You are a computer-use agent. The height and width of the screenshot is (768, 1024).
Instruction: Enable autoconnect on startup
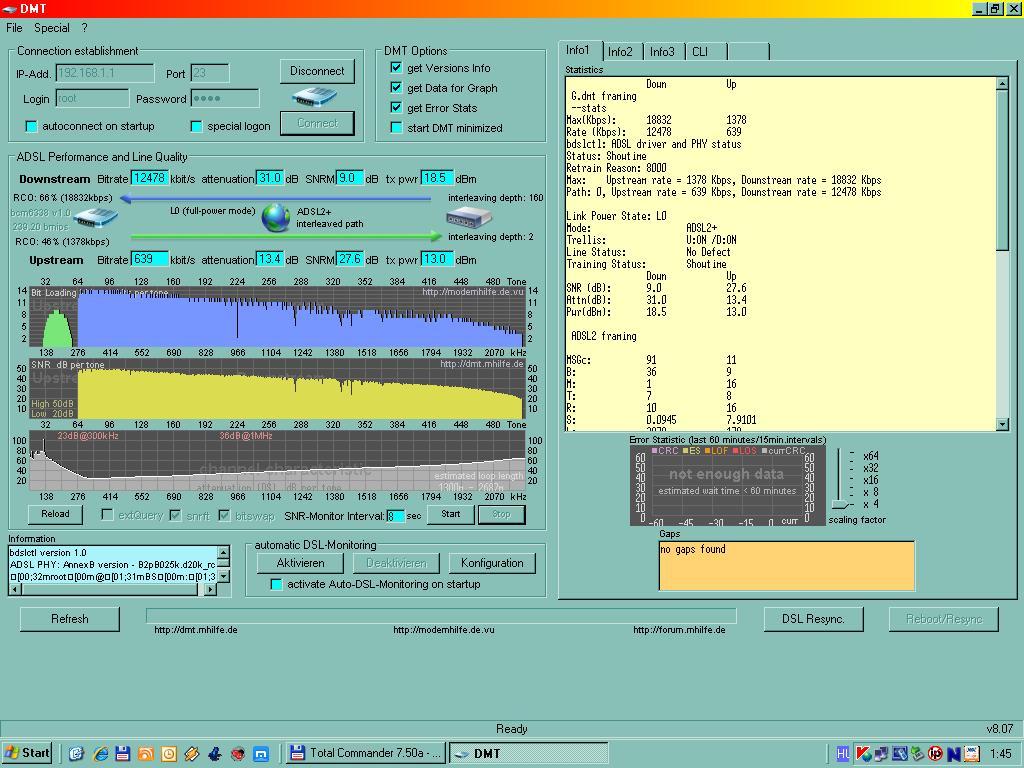click(x=31, y=126)
